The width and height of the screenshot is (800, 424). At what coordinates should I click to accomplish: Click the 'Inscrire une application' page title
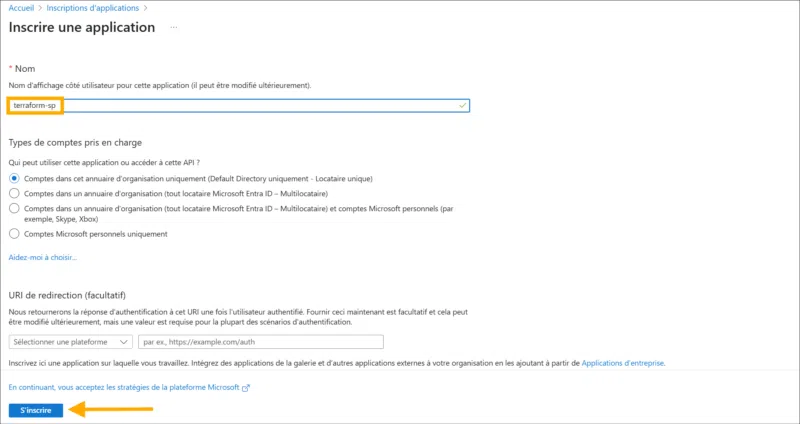tap(82, 27)
